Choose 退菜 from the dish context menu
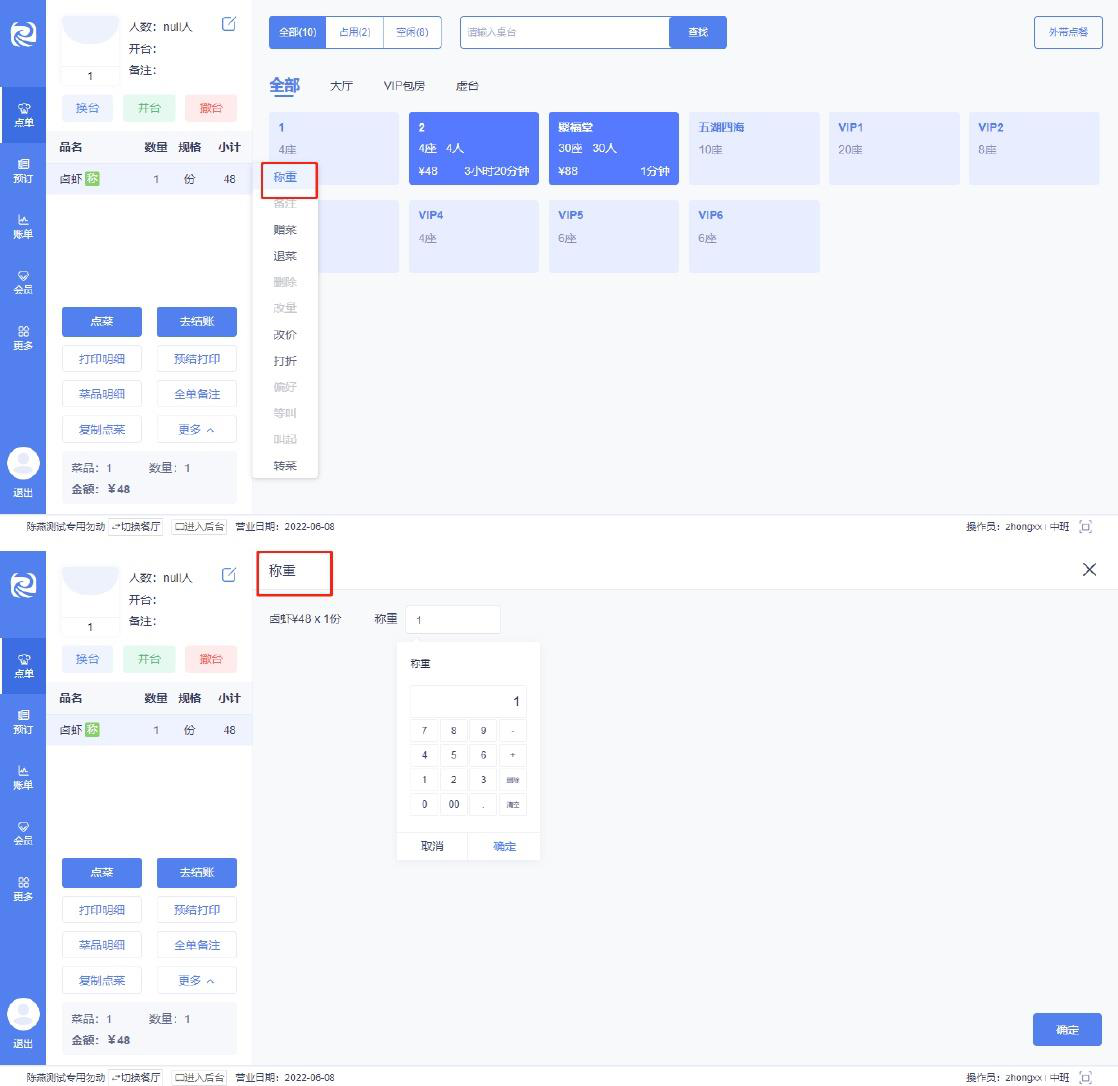 point(285,256)
